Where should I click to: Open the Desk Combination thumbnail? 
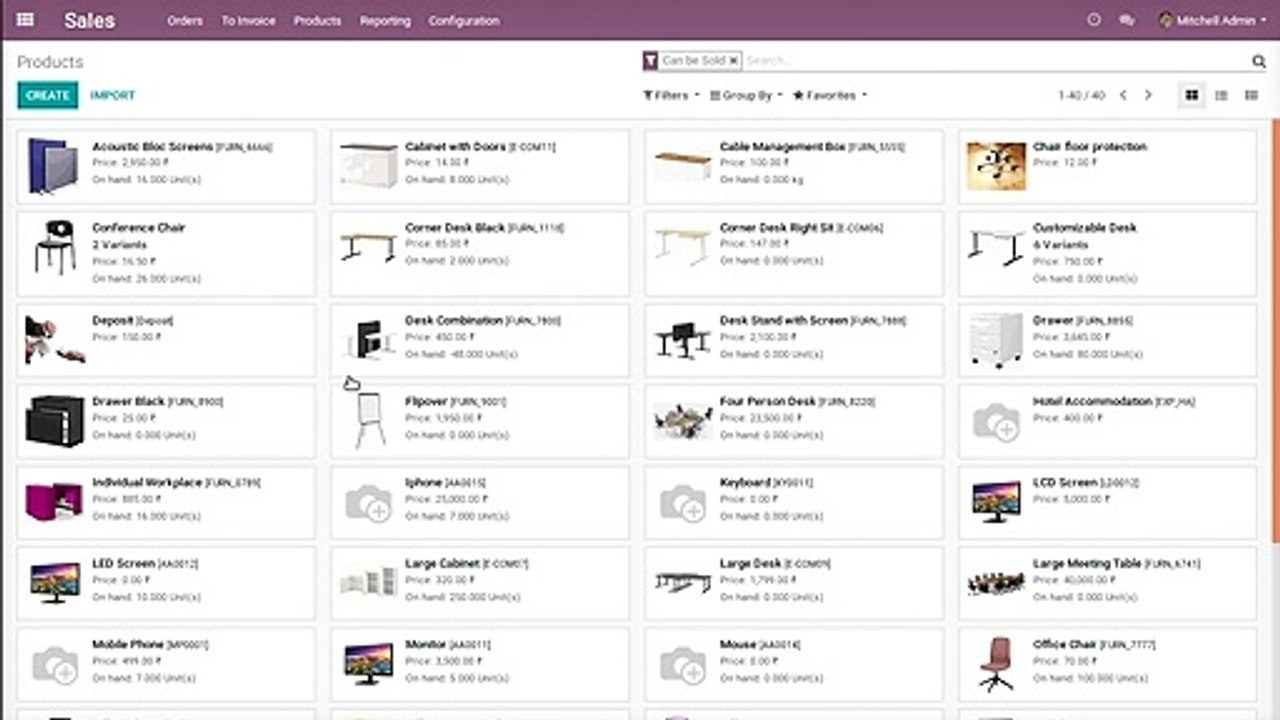pos(368,340)
